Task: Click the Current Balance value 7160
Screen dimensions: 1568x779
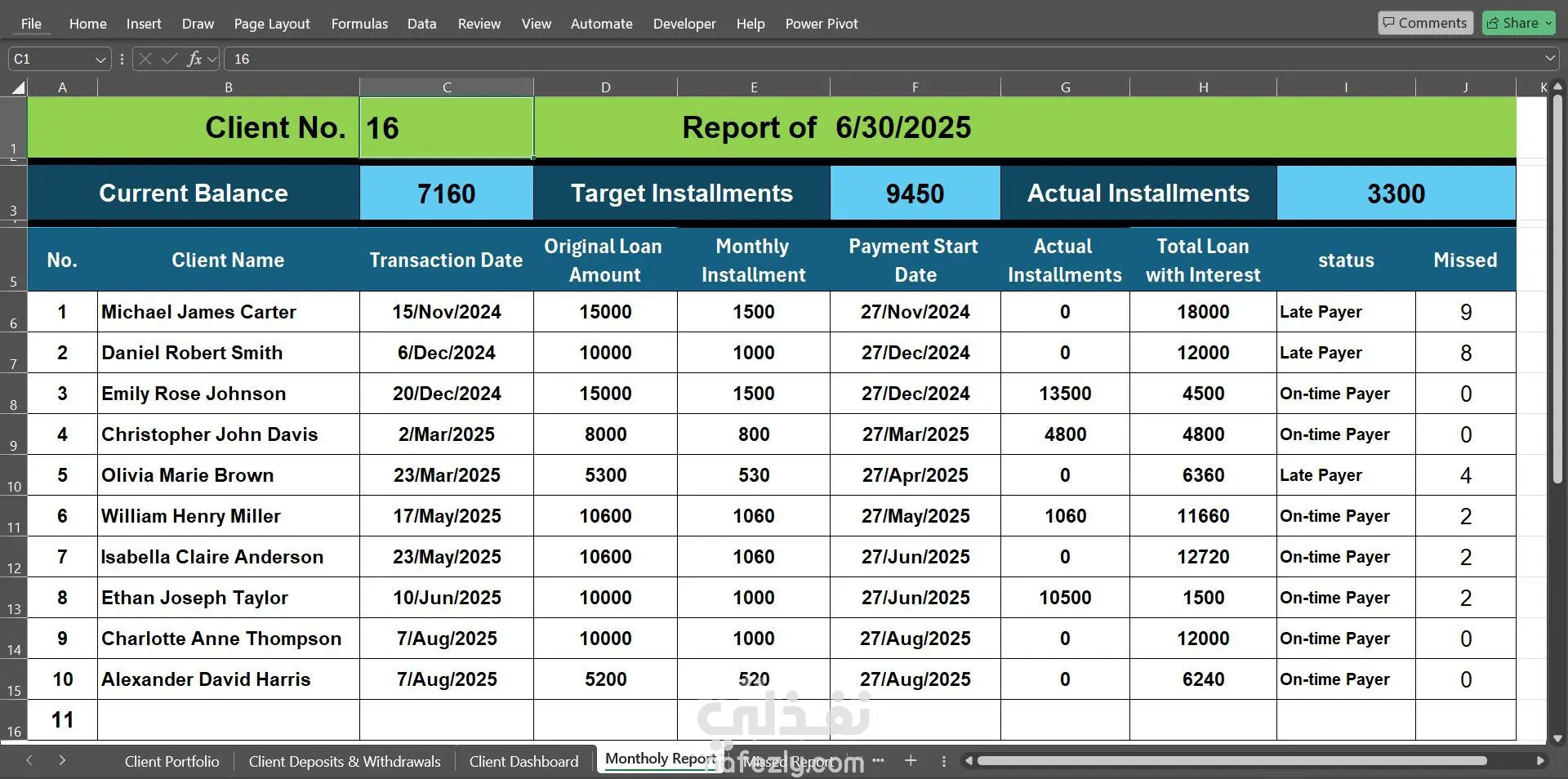Action: (x=447, y=194)
